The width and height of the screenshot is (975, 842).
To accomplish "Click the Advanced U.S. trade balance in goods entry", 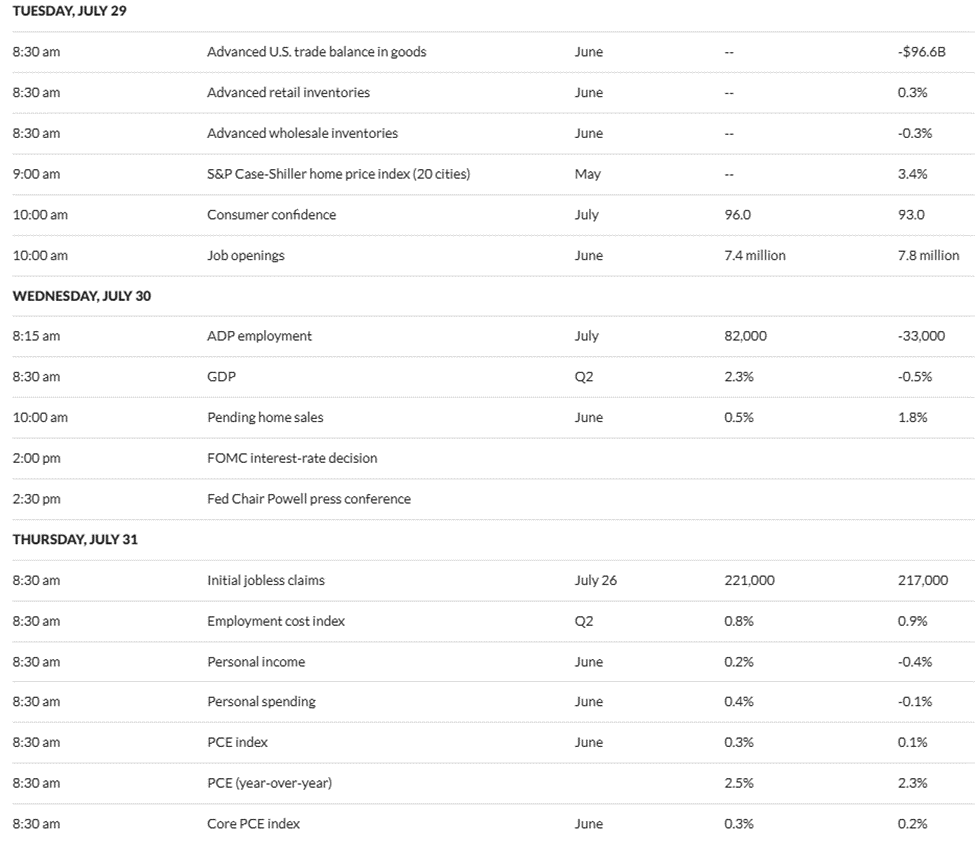I will [317, 52].
